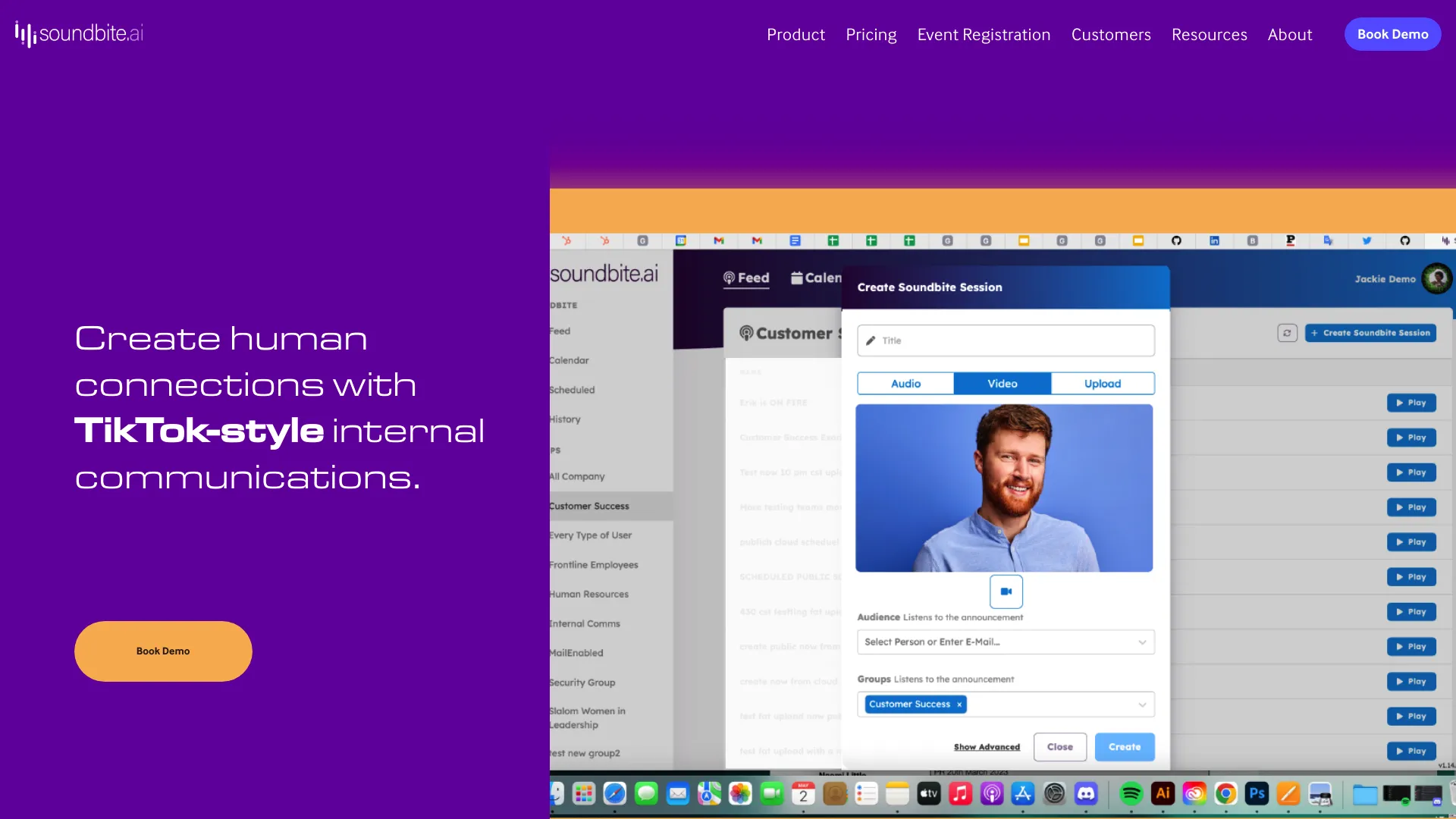Open the dock's Calendar app
Screen dimensions: 1456x819
[803, 794]
